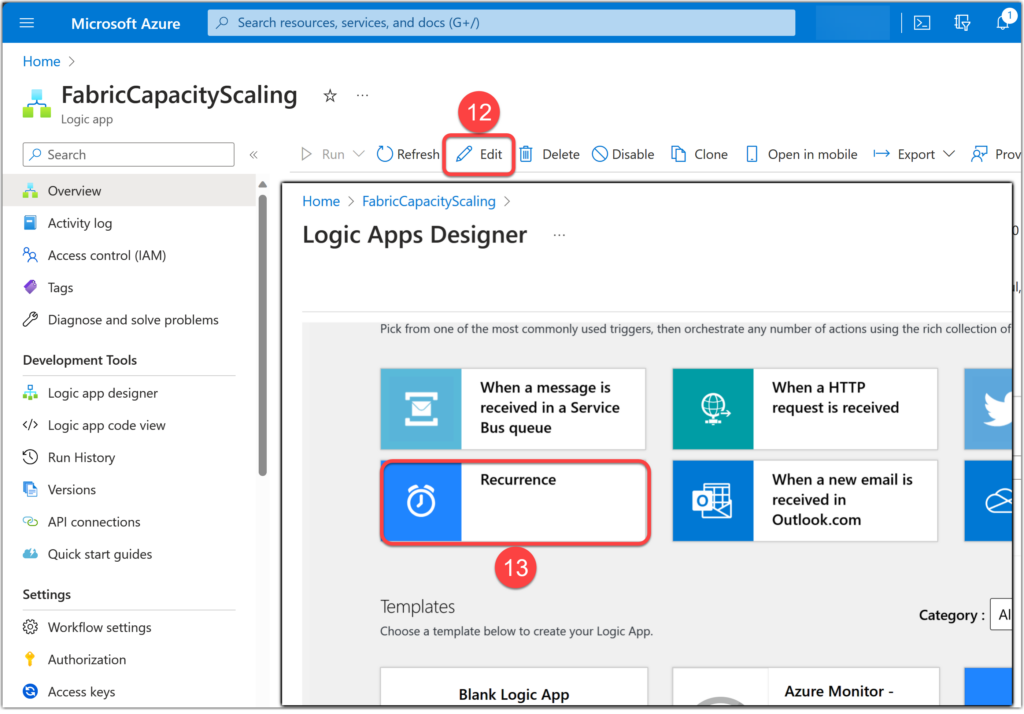Click the sidebar scrollbar
This screenshot has height=714, width=1024.
263,335
